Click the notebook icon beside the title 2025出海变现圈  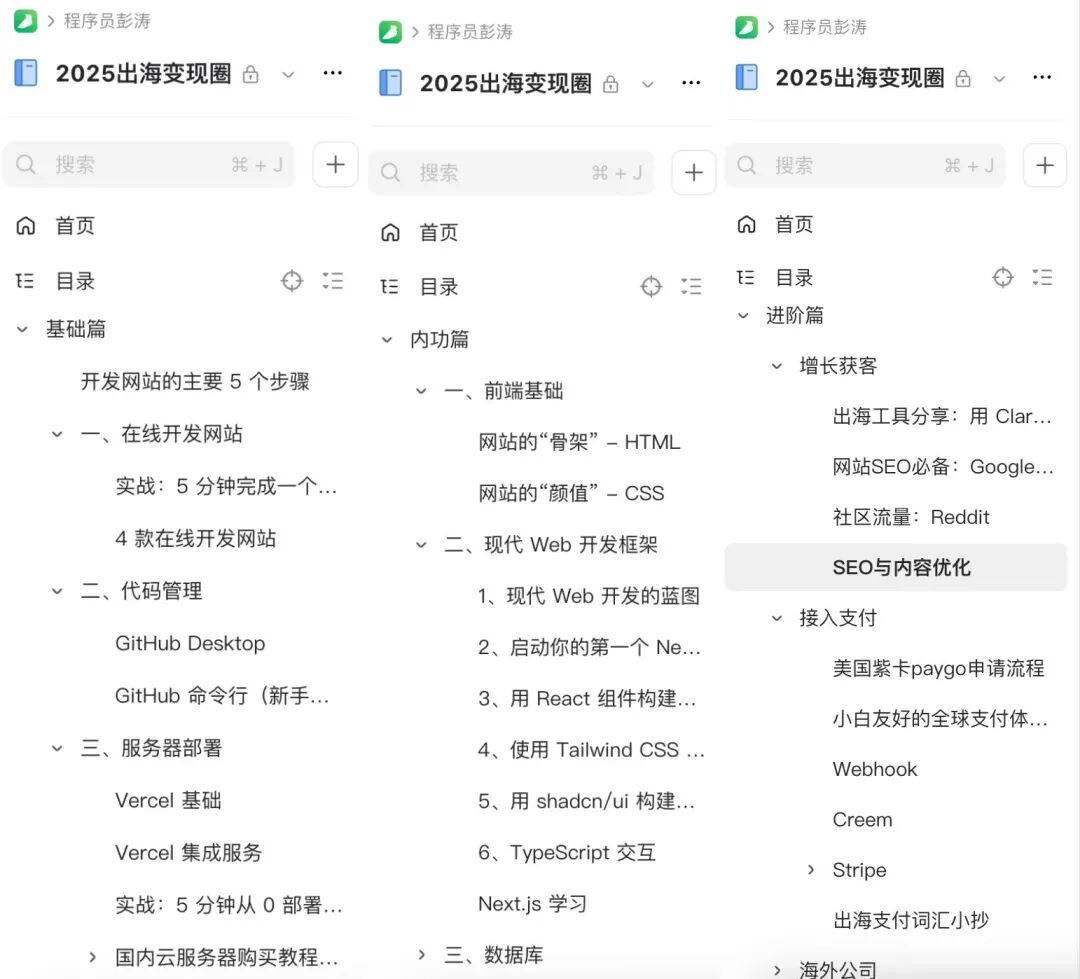tap(23, 73)
